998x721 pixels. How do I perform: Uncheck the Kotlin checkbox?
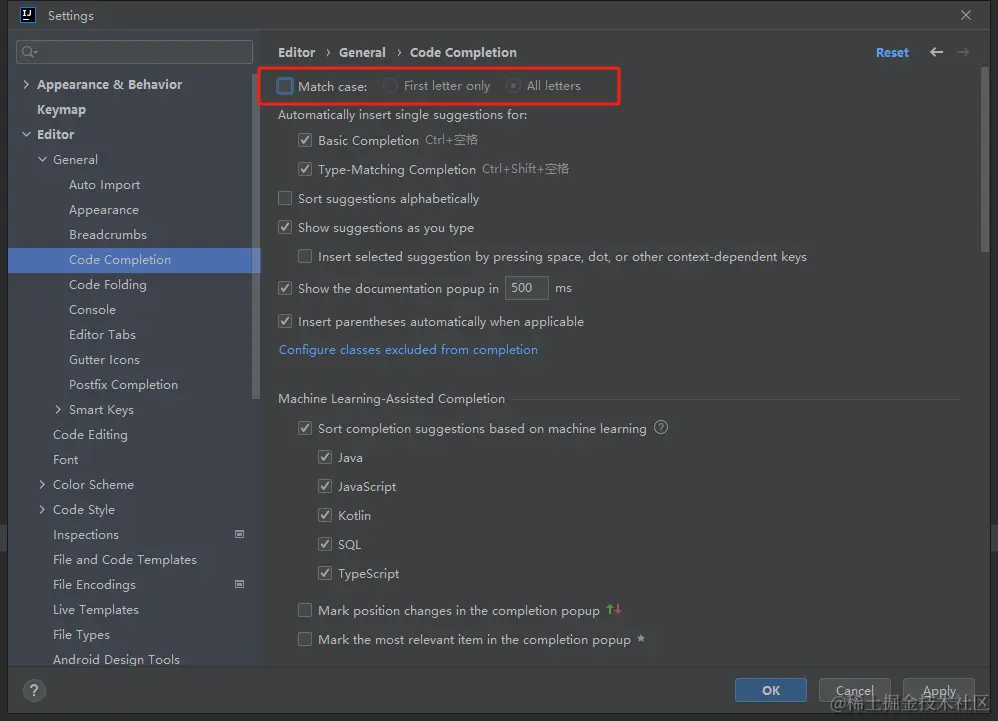[x=325, y=515]
